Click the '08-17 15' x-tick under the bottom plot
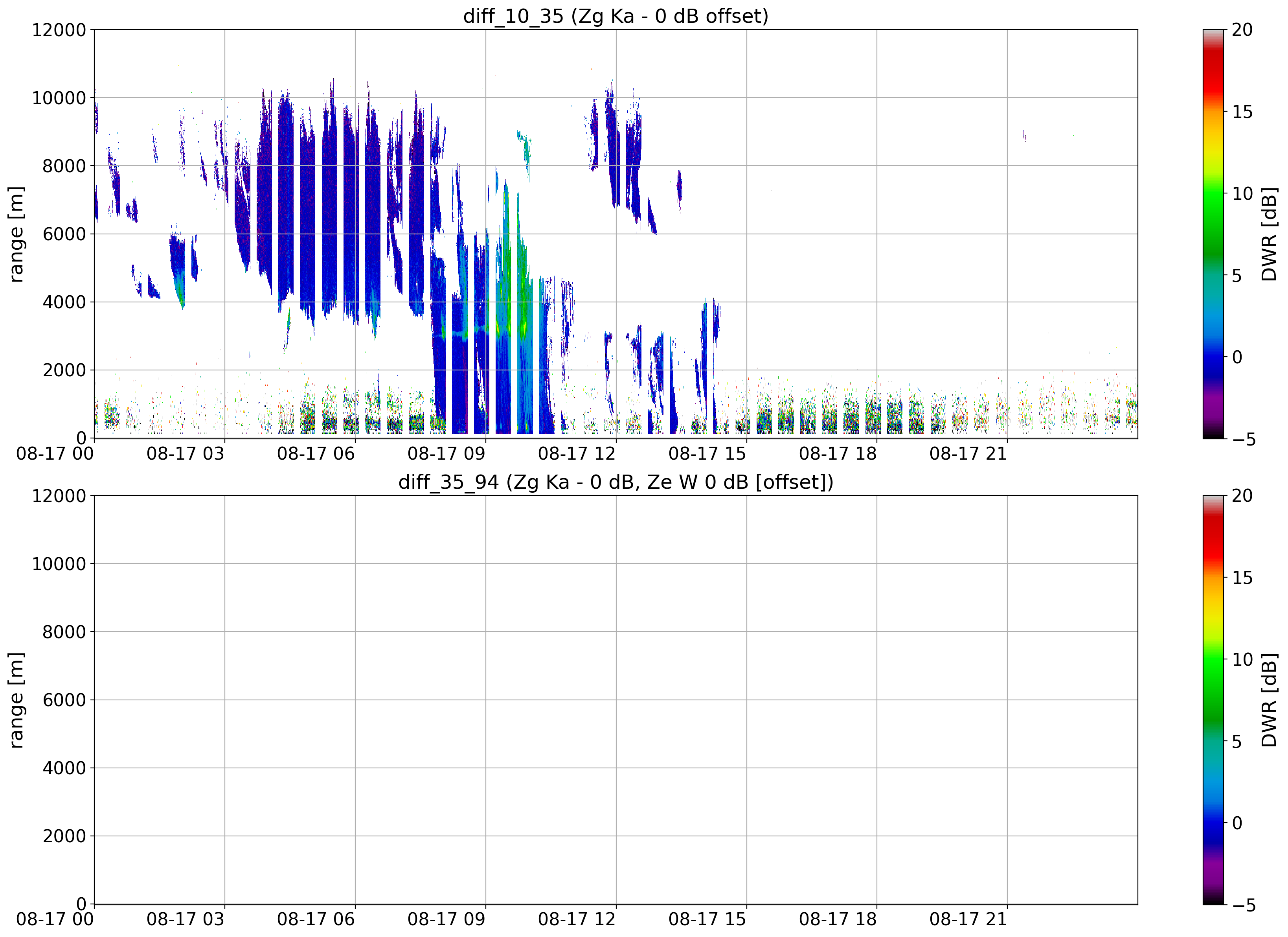This screenshot has width=1288, height=937. click(707, 919)
